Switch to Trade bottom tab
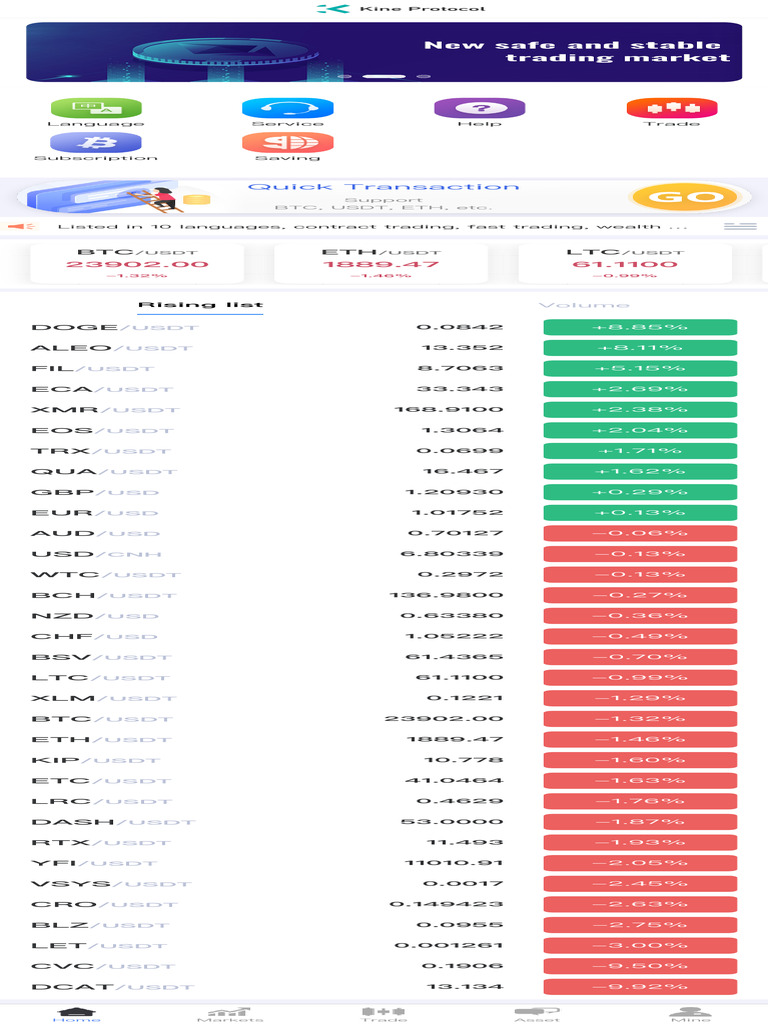 coord(383,1014)
